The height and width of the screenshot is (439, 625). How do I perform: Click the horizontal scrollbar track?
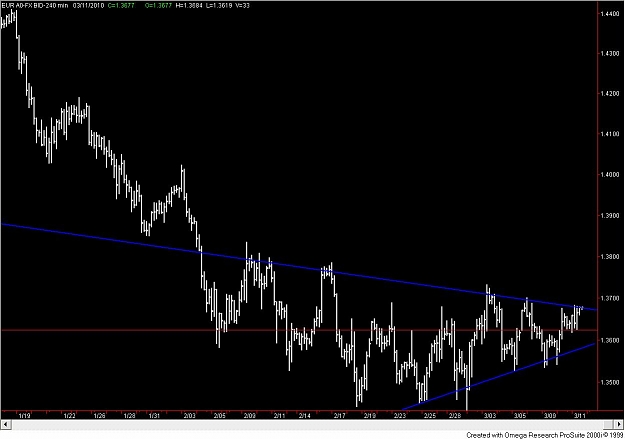click(x=307, y=424)
